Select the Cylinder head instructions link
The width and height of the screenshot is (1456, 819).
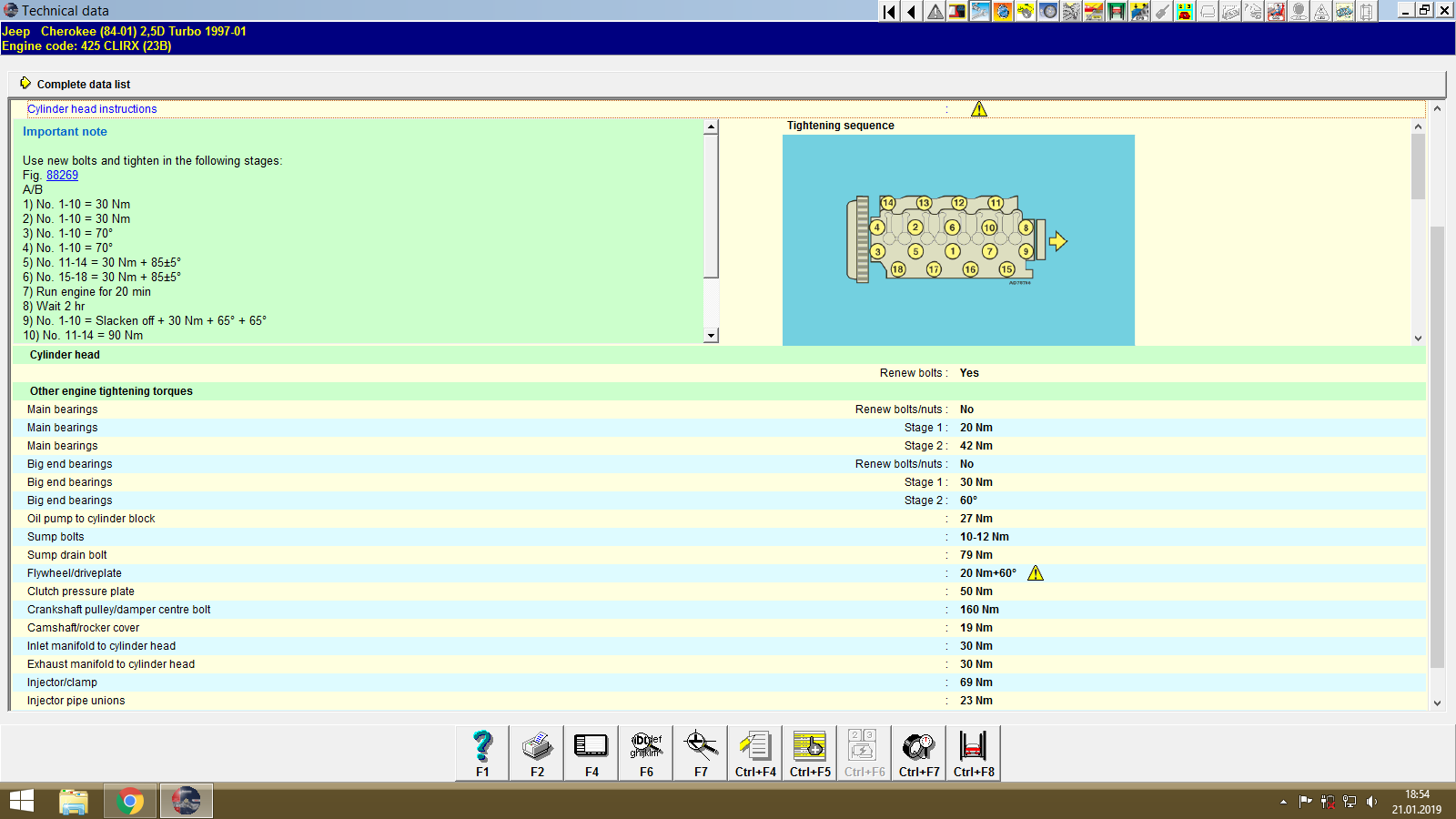[x=92, y=108]
